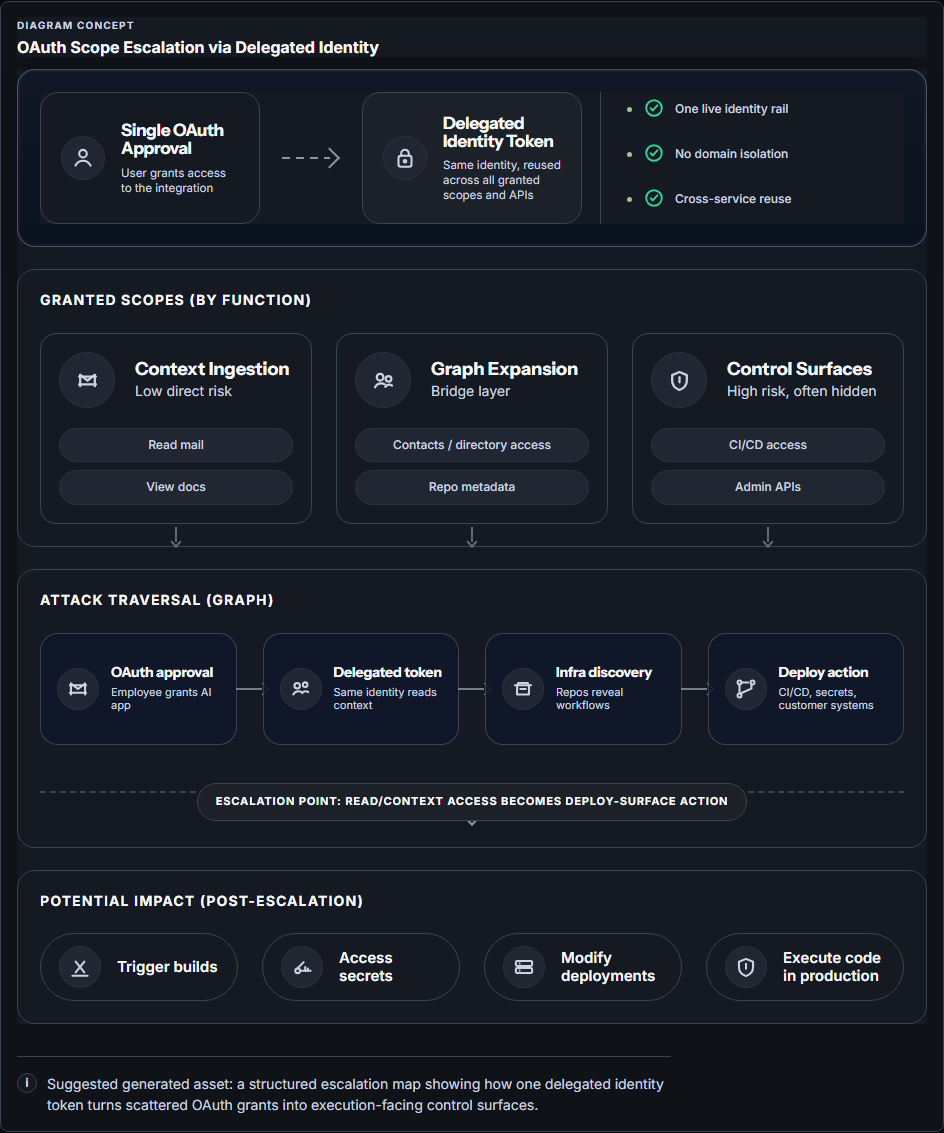Screen dimensions: 944x1133
Task: Click the Access secrets impact pill
Action: click(361, 967)
